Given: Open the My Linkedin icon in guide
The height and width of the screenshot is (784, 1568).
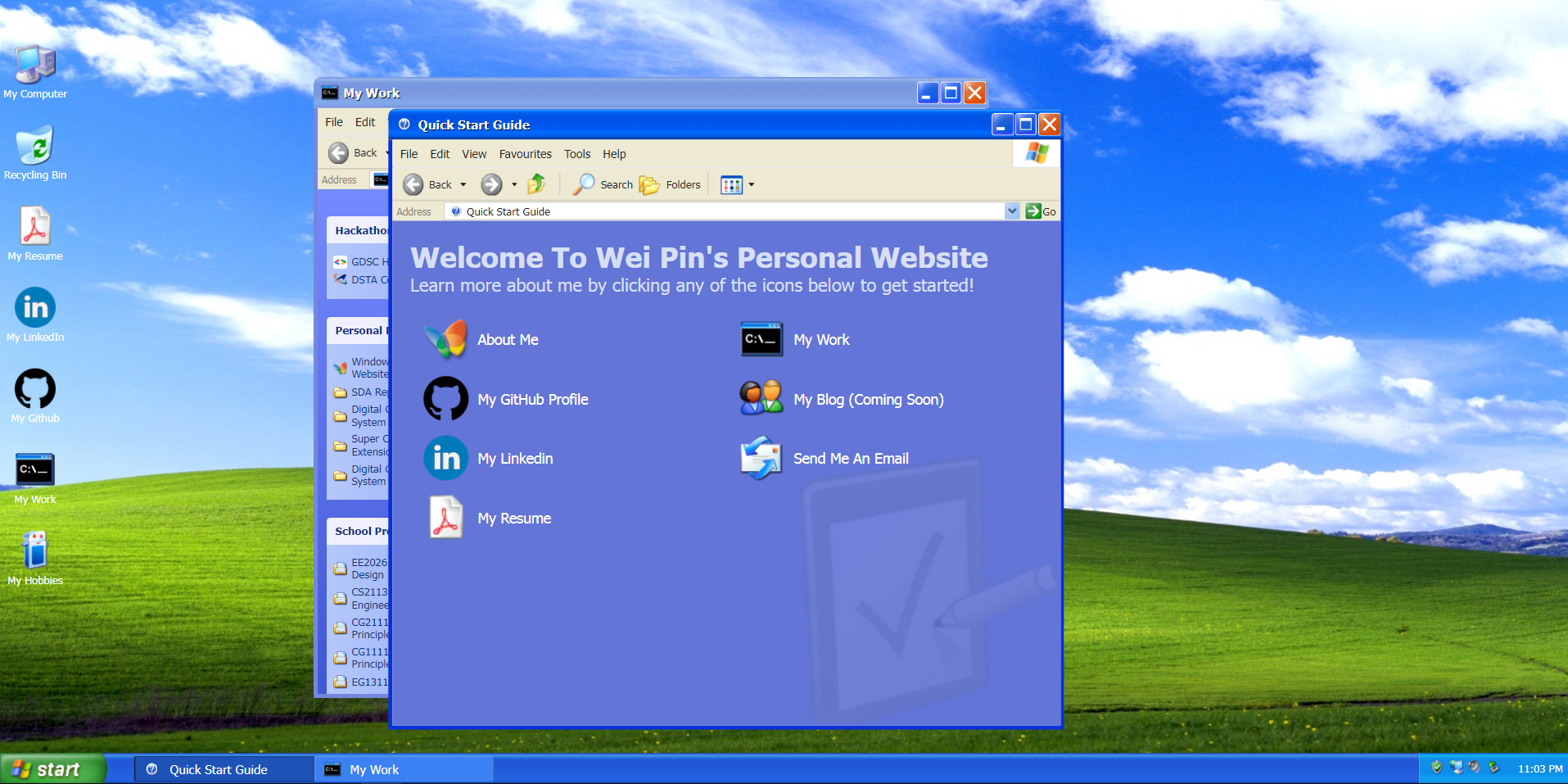Looking at the screenshot, I should click(446, 458).
